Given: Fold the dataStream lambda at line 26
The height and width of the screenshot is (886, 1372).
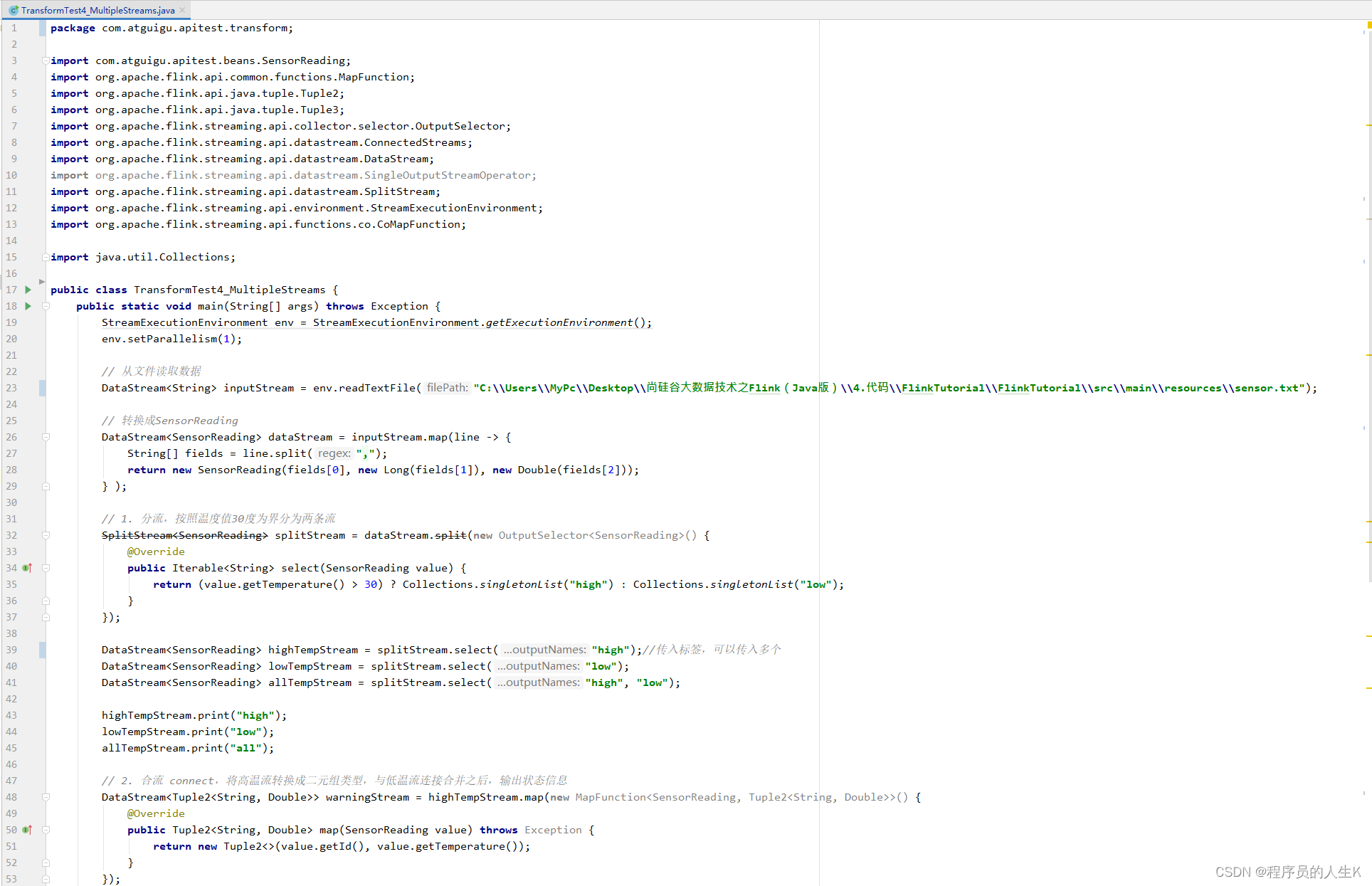Looking at the screenshot, I should [46, 437].
